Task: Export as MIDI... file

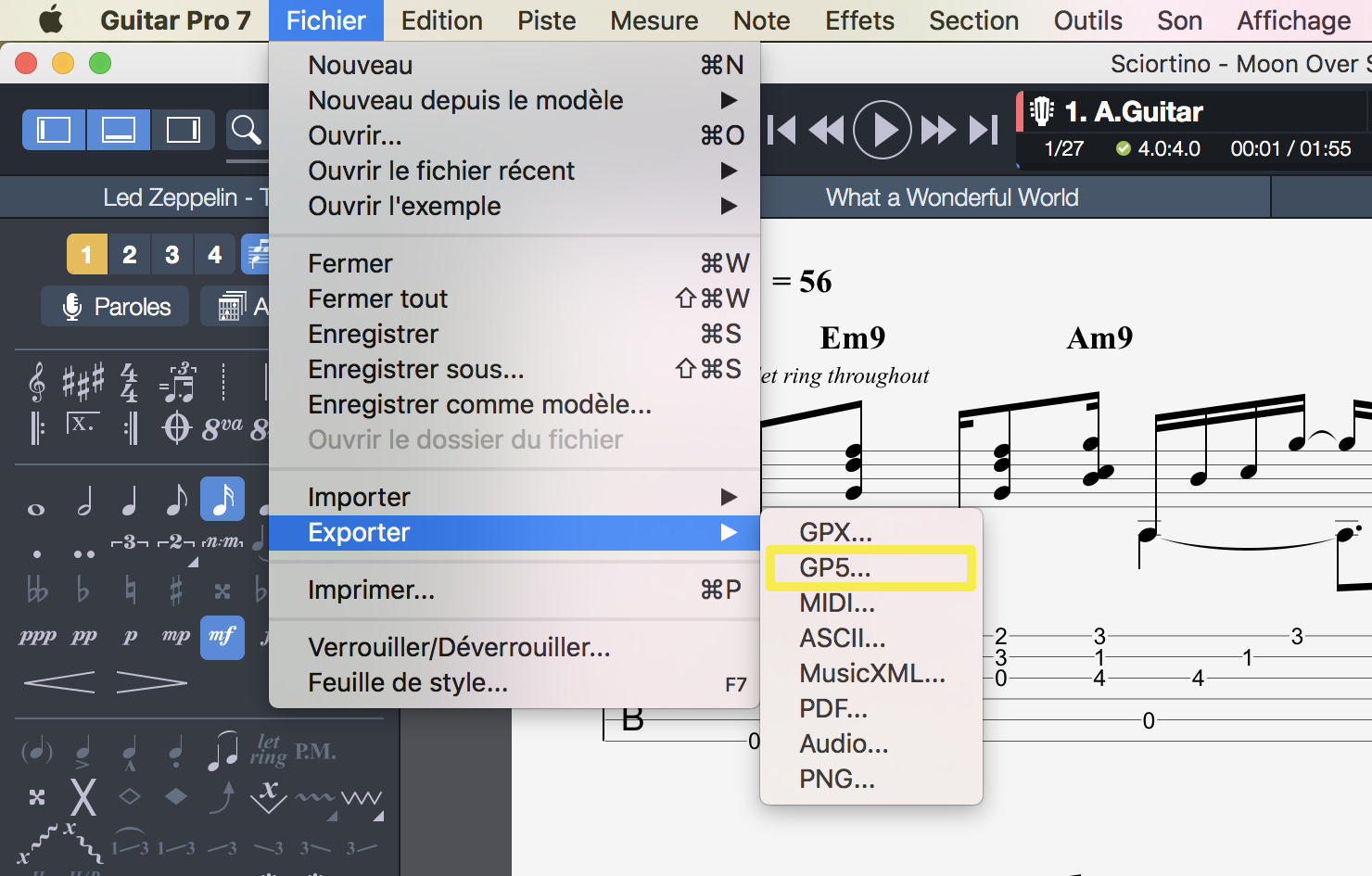Action: tap(871, 603)
